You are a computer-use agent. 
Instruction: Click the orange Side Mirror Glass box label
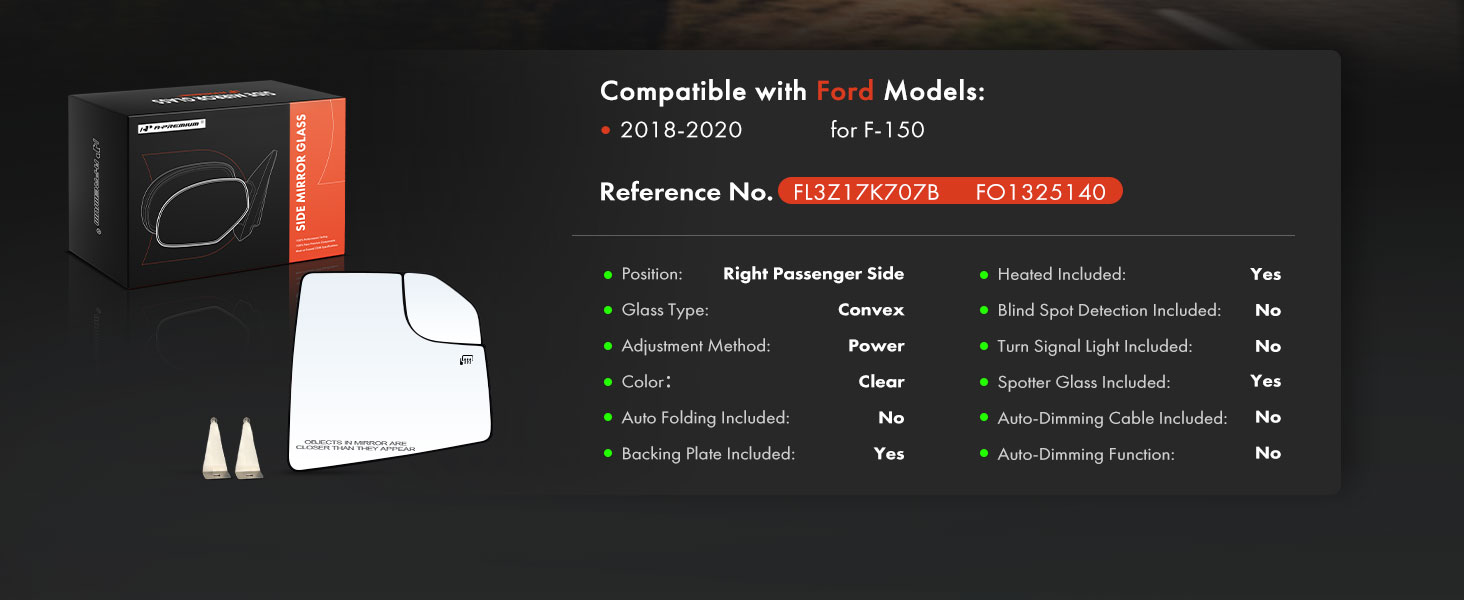pyautogui.click(x=302, y=171)
